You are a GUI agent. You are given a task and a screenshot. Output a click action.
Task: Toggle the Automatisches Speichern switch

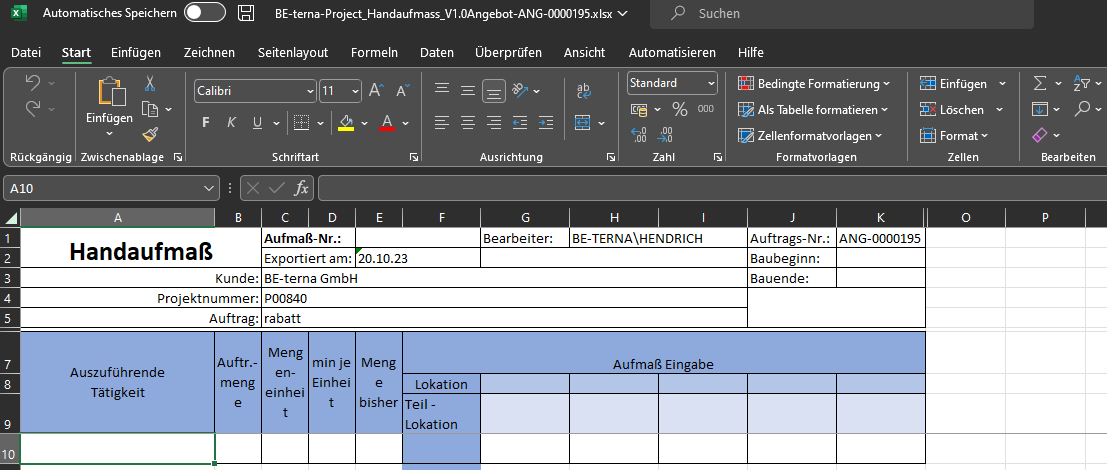tap(205, 13)
